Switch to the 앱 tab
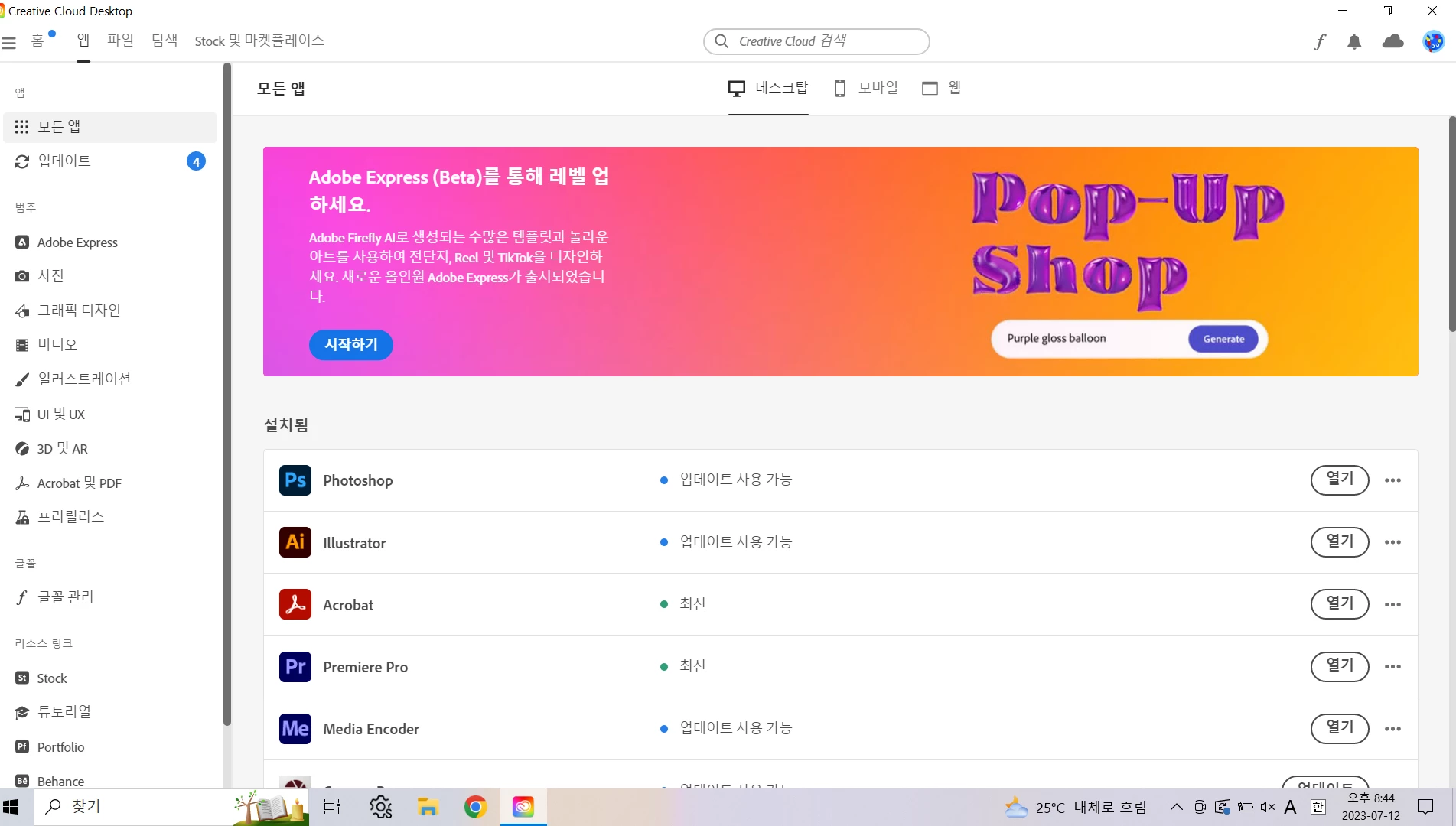Screen dimensions: 1456x826 click(x=83, y=41)
